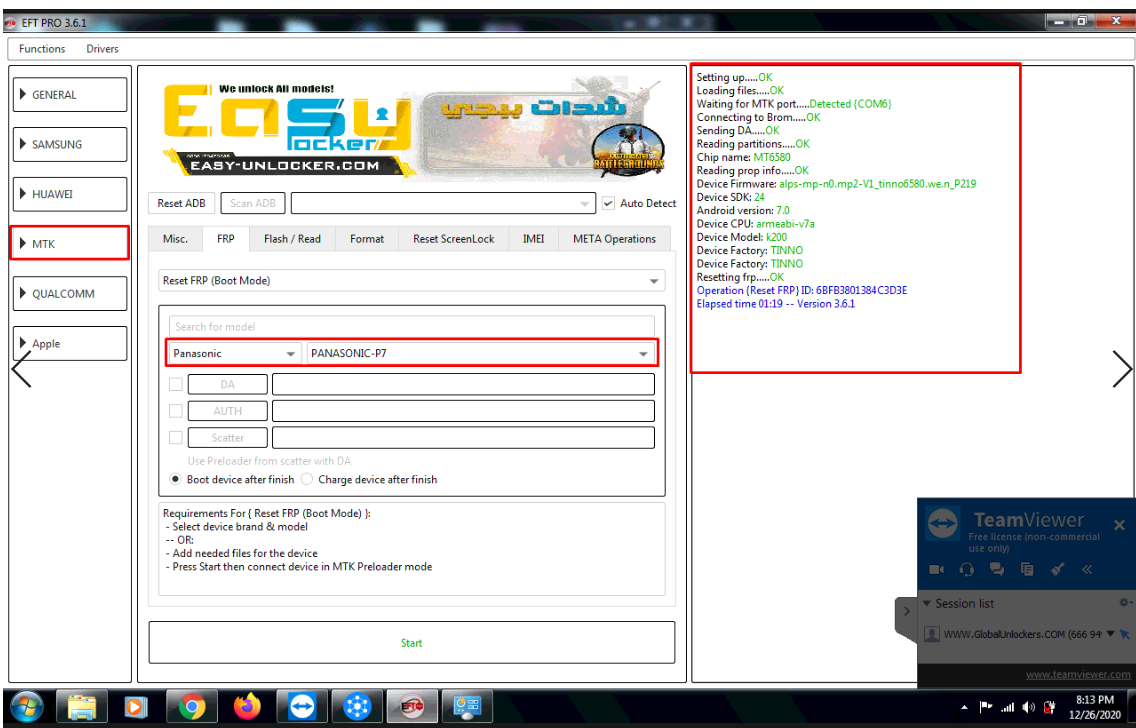Show hidden tray icons arrow
The height and width of the screenshot is (728, 1136).
point(964,707)
